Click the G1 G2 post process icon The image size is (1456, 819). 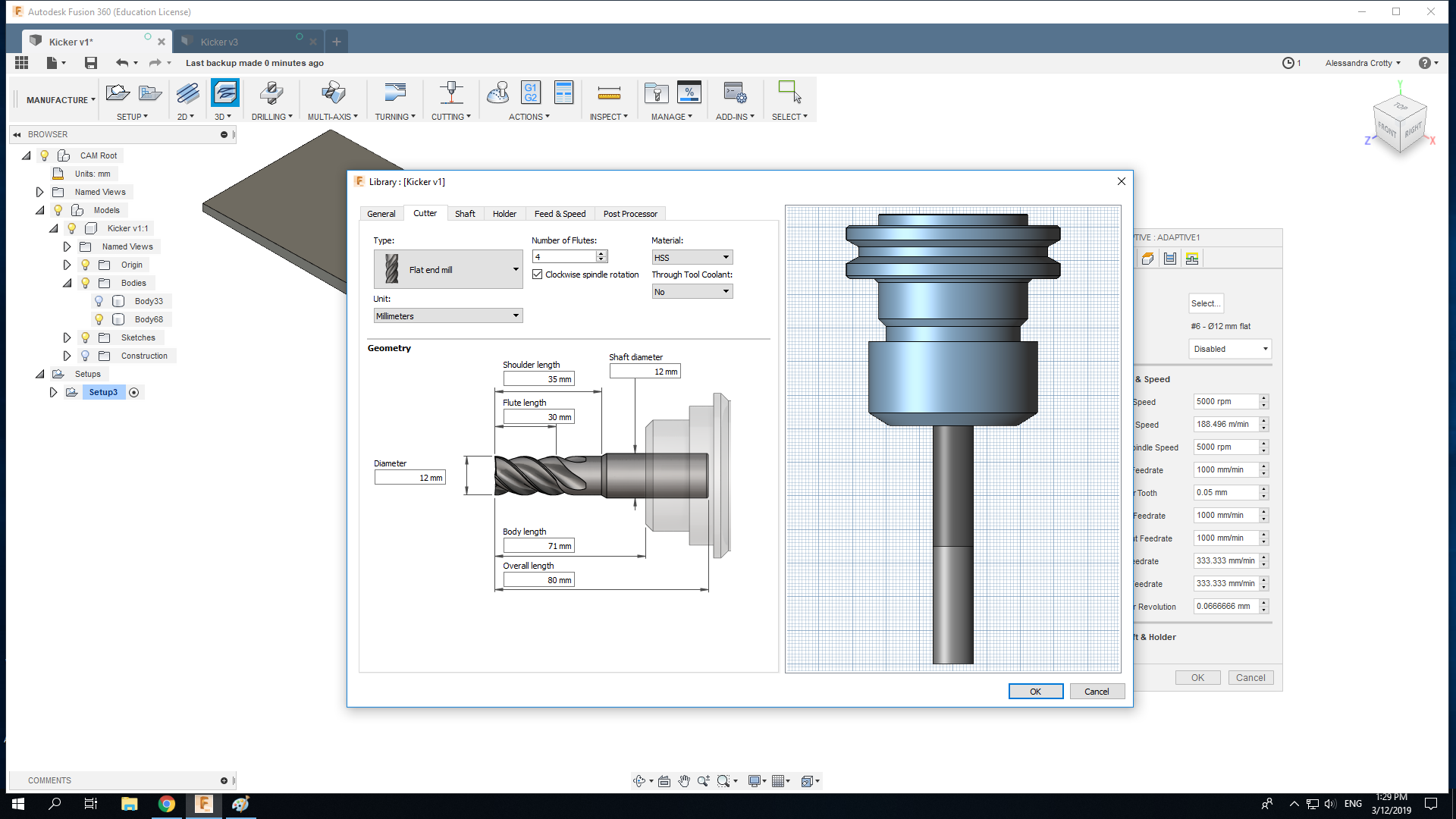click(x=530, y=93)
